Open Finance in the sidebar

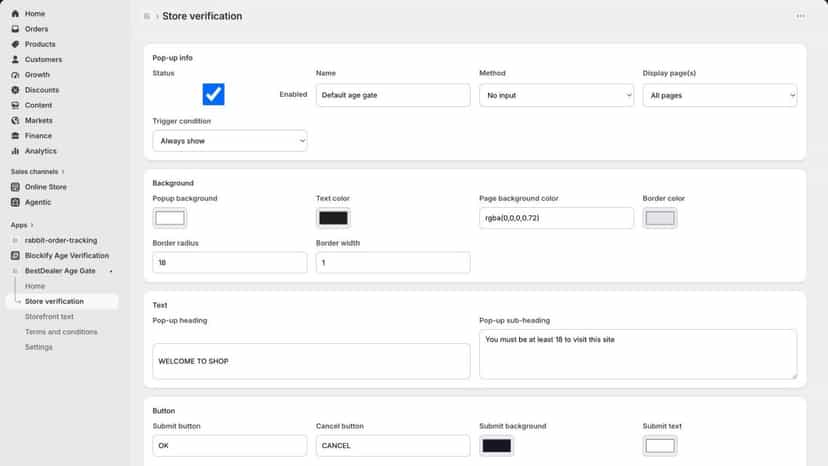tap(39, 136)
